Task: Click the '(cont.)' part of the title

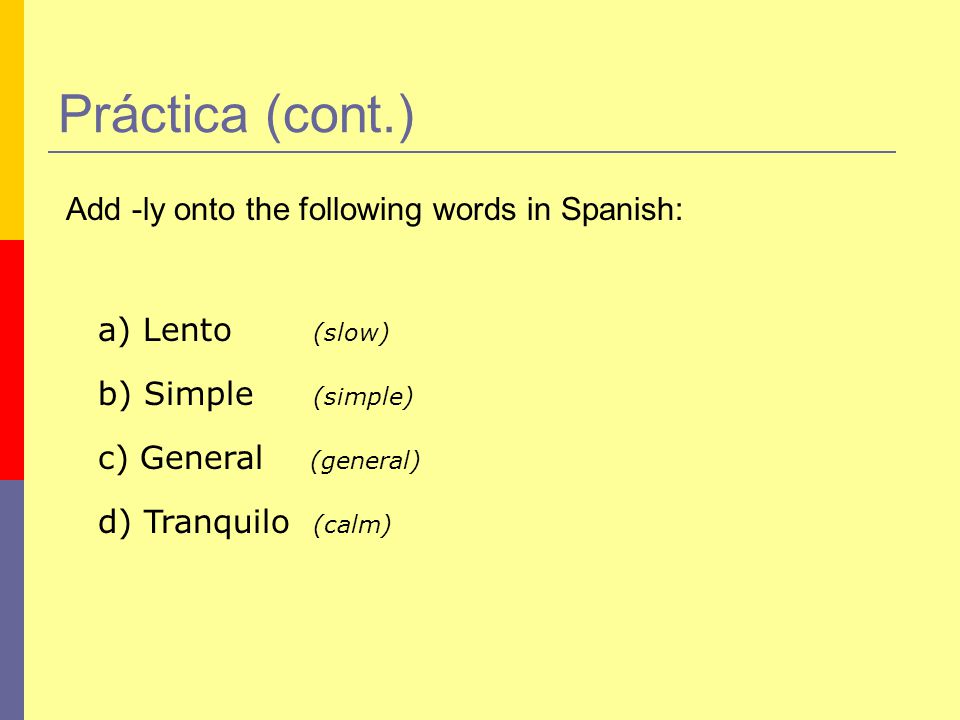Action: pos(340,116)
